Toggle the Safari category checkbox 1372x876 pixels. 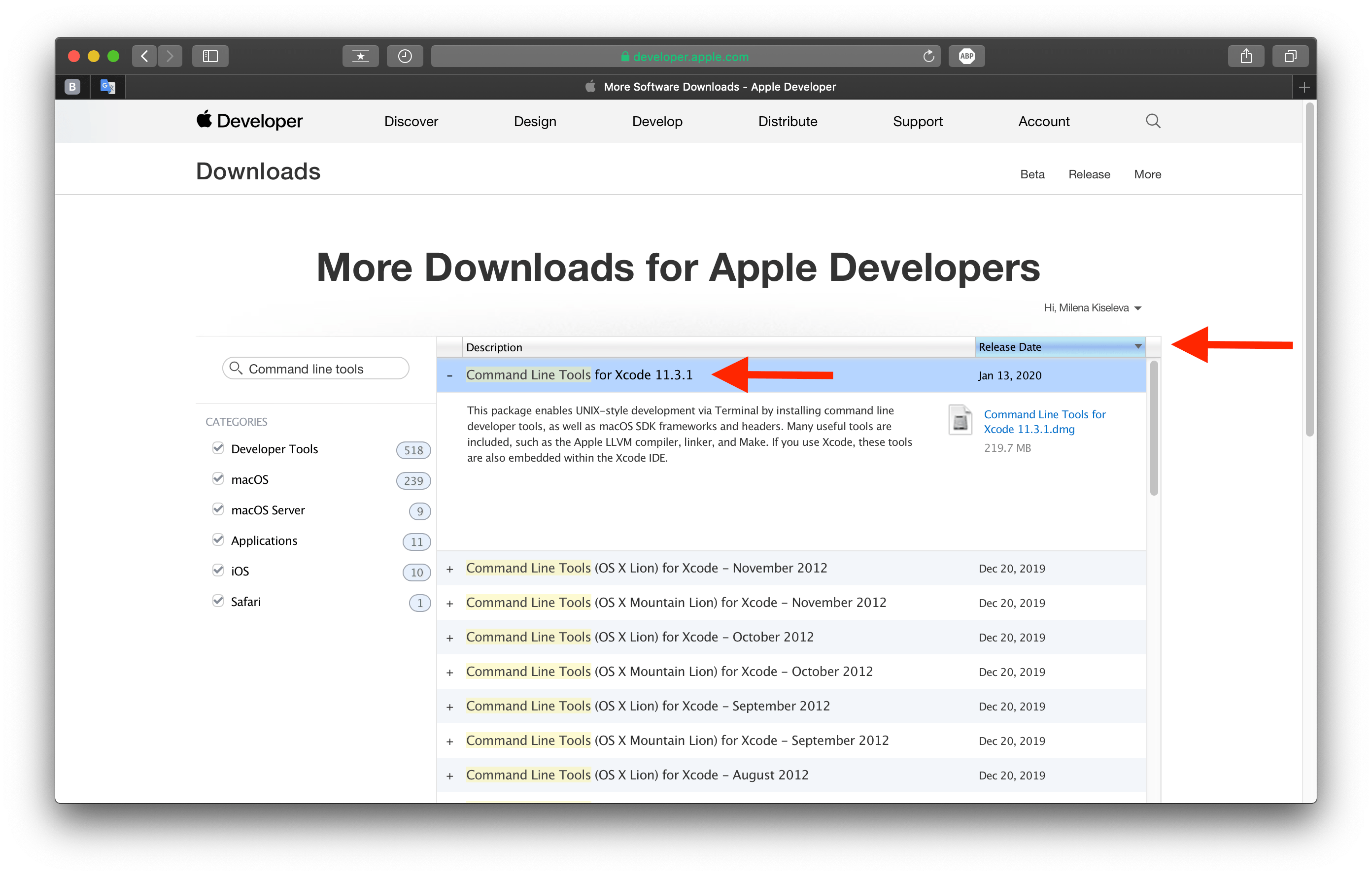click(x=218, y=600)
